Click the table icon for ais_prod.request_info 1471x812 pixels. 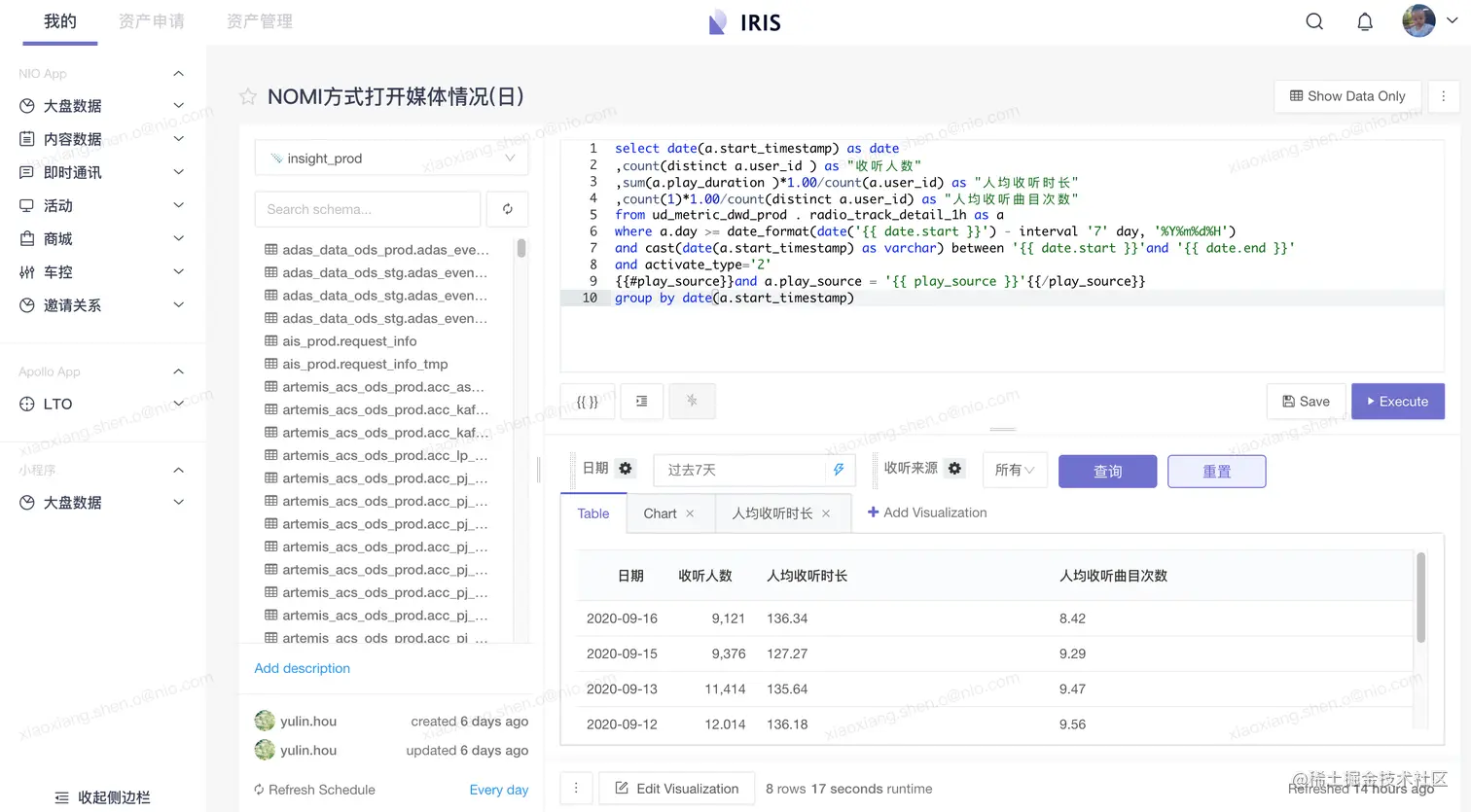pos(271,341)
